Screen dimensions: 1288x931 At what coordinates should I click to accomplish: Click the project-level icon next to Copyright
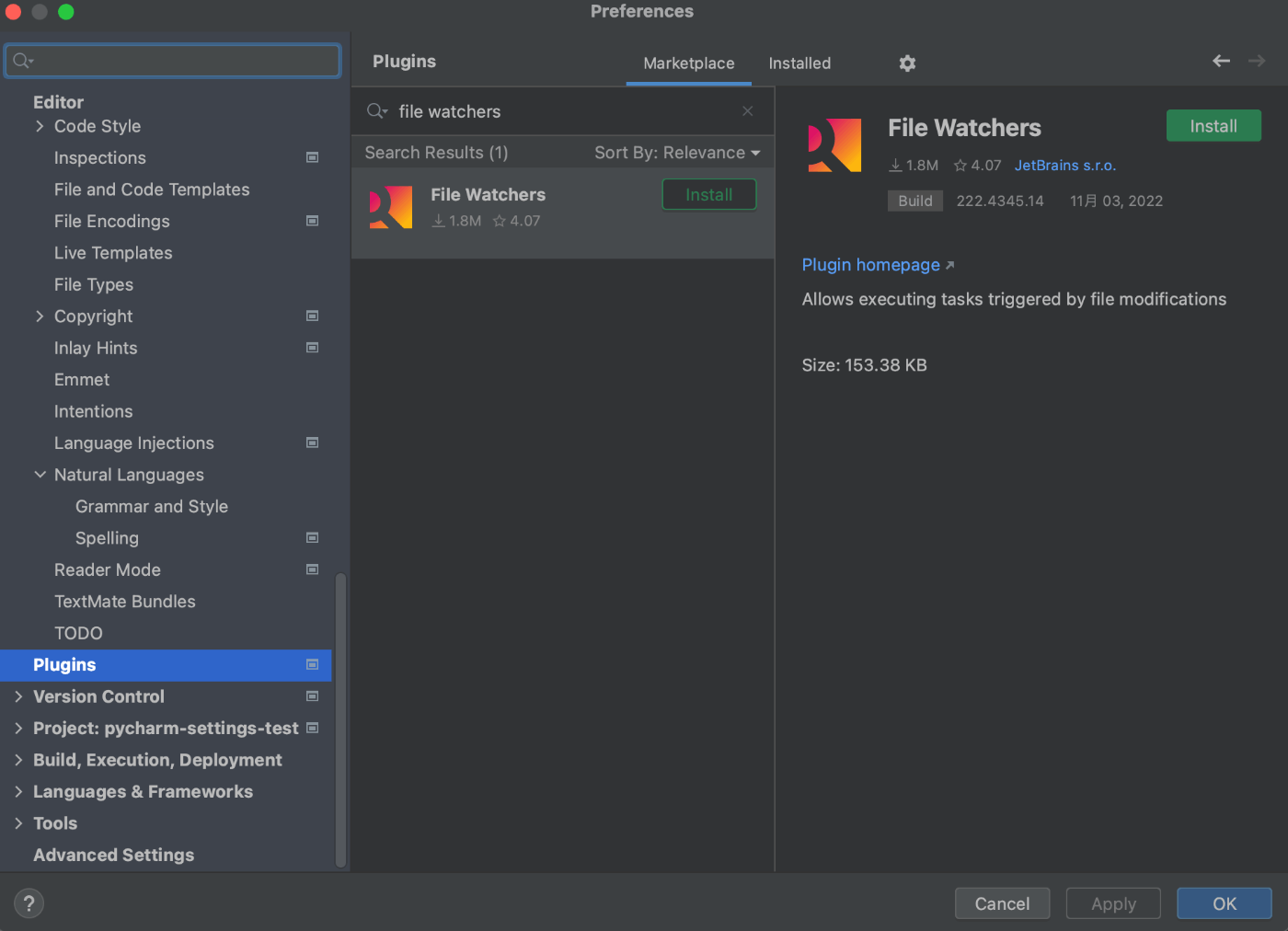(x=313, y=316)
